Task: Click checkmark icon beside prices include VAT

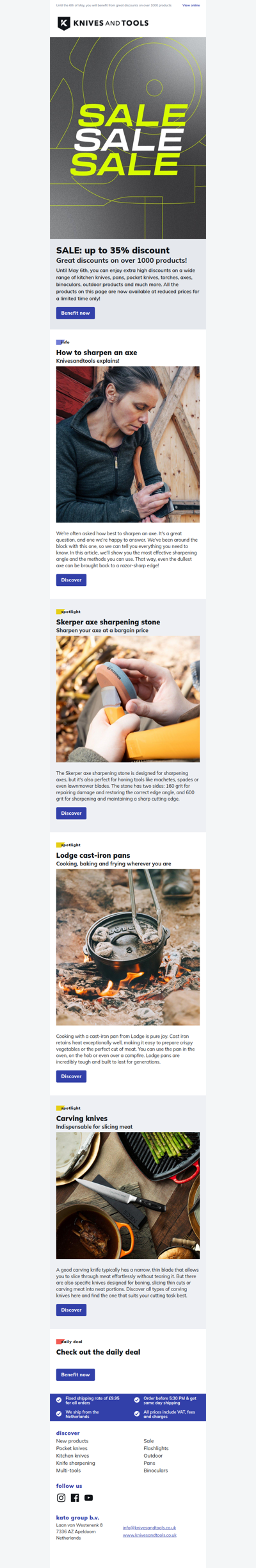Action: coord(137,1414)
